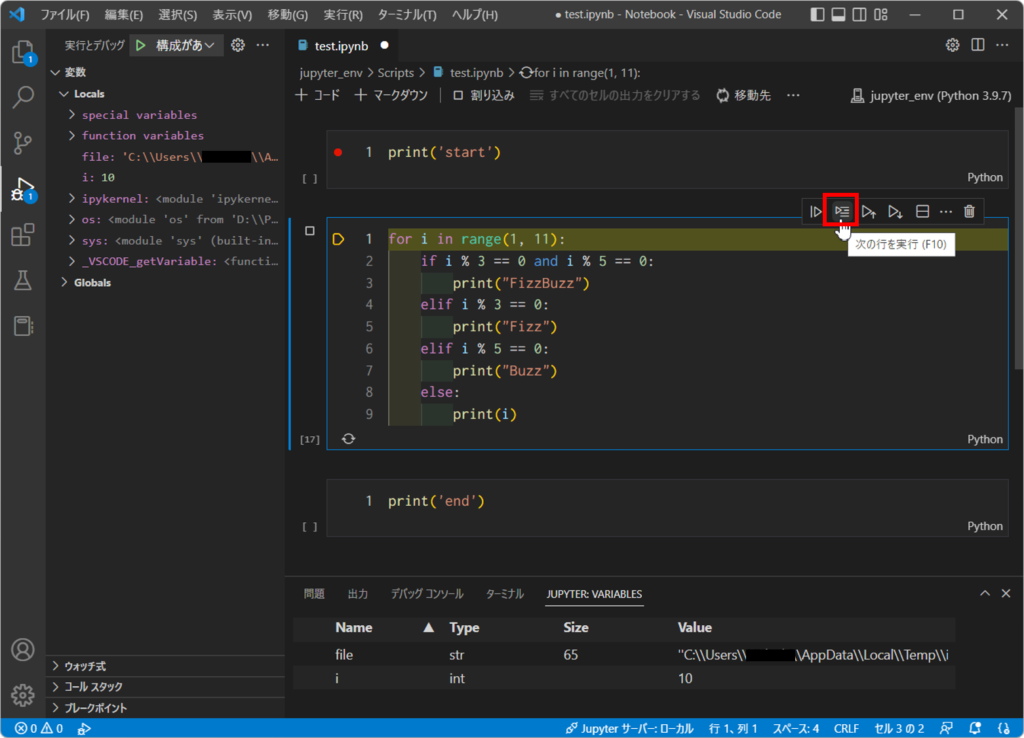The height and width of the screenshot is (738, 1024).
Task: Click the debug continue icon in cell toolbar
Action: pos(816,212)
